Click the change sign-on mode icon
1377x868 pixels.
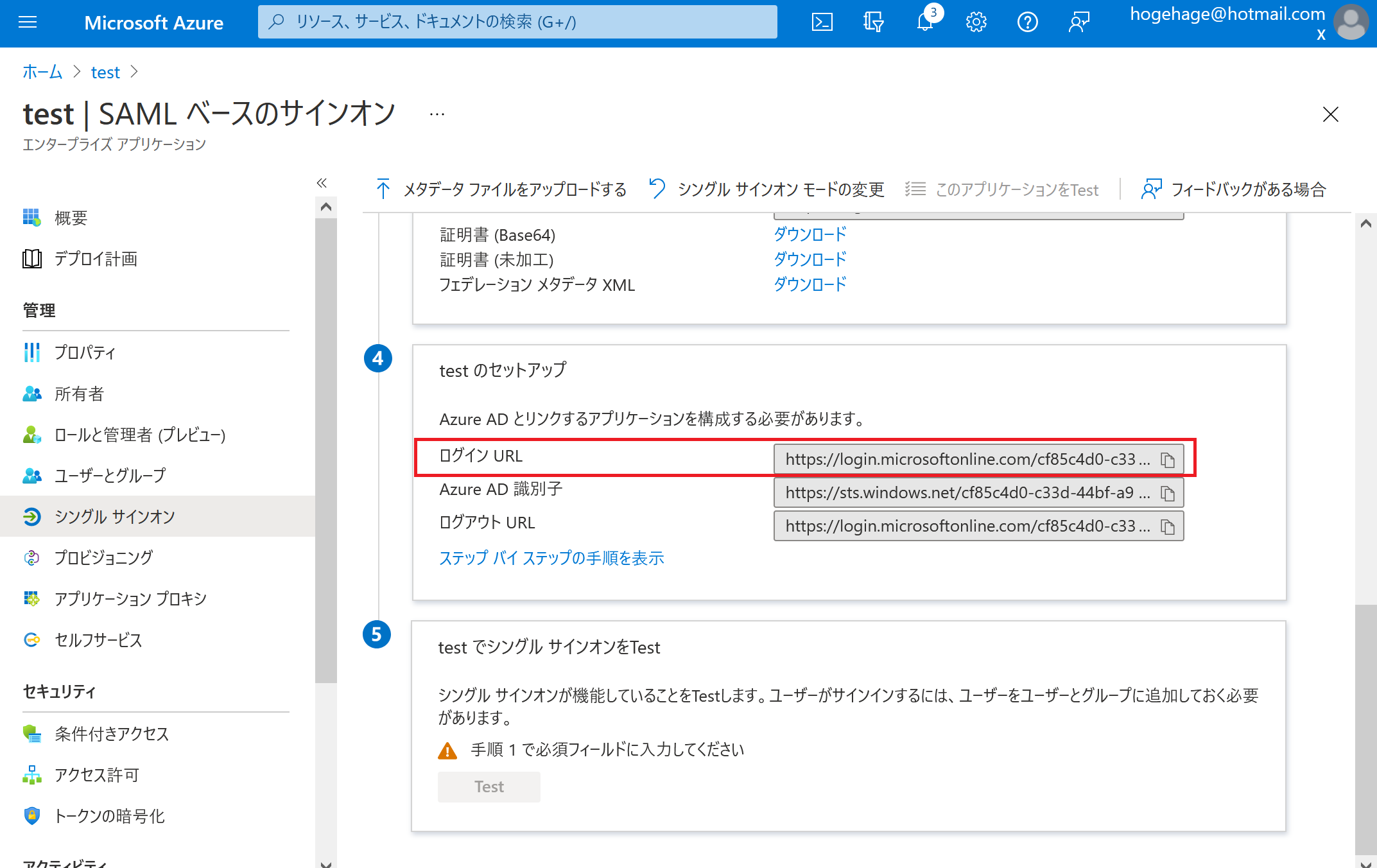657,189
